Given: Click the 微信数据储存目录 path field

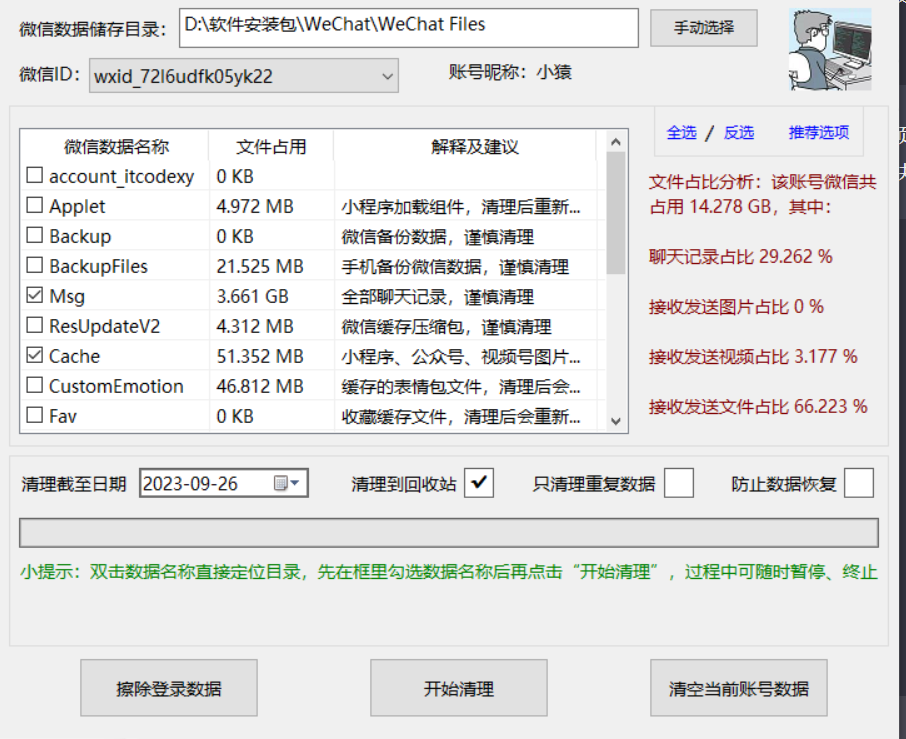Looking at the screenshot, I should (x=409, y=28).
